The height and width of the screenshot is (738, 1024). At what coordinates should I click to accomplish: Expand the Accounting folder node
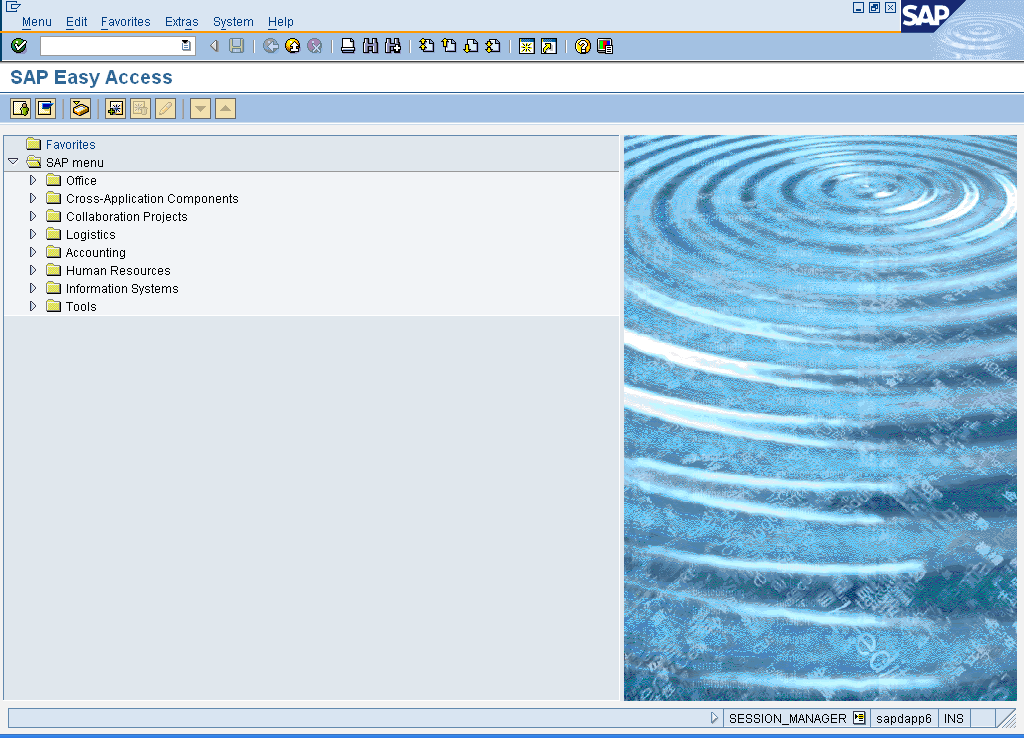point(33,251)
